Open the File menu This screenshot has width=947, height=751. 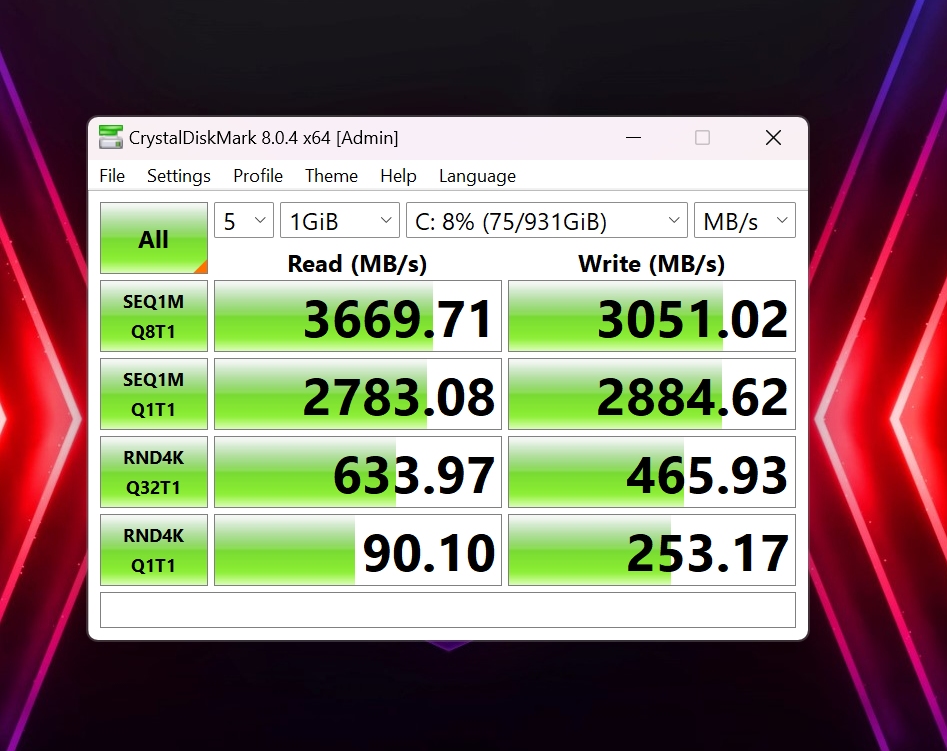click(112, 176)
